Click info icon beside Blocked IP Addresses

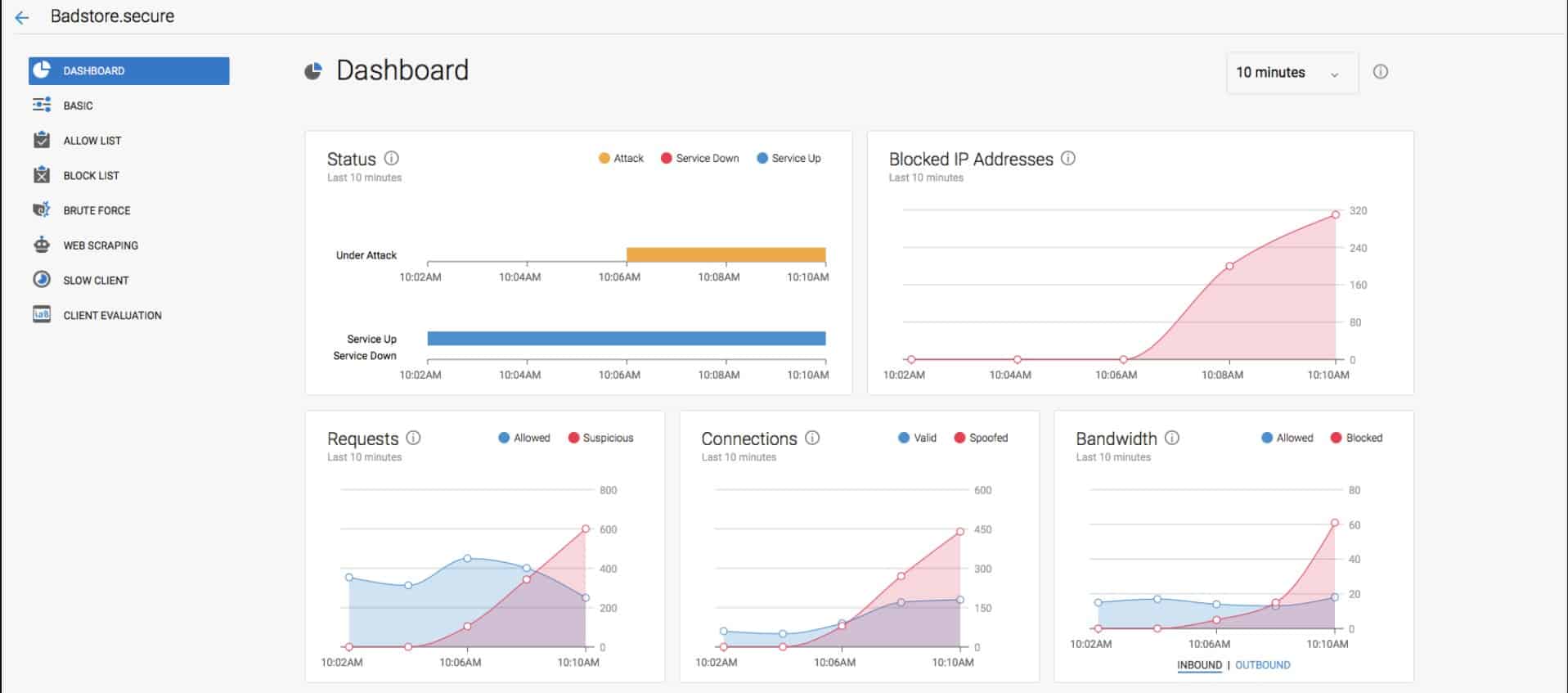pyautogui.click(x=1068, y=158)
